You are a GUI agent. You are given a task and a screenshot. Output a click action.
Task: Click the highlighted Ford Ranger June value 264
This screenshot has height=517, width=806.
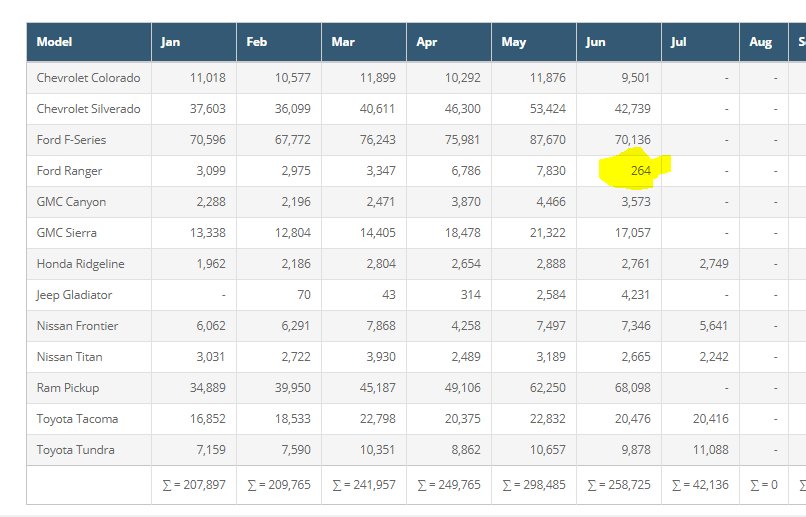click(640, 171)
